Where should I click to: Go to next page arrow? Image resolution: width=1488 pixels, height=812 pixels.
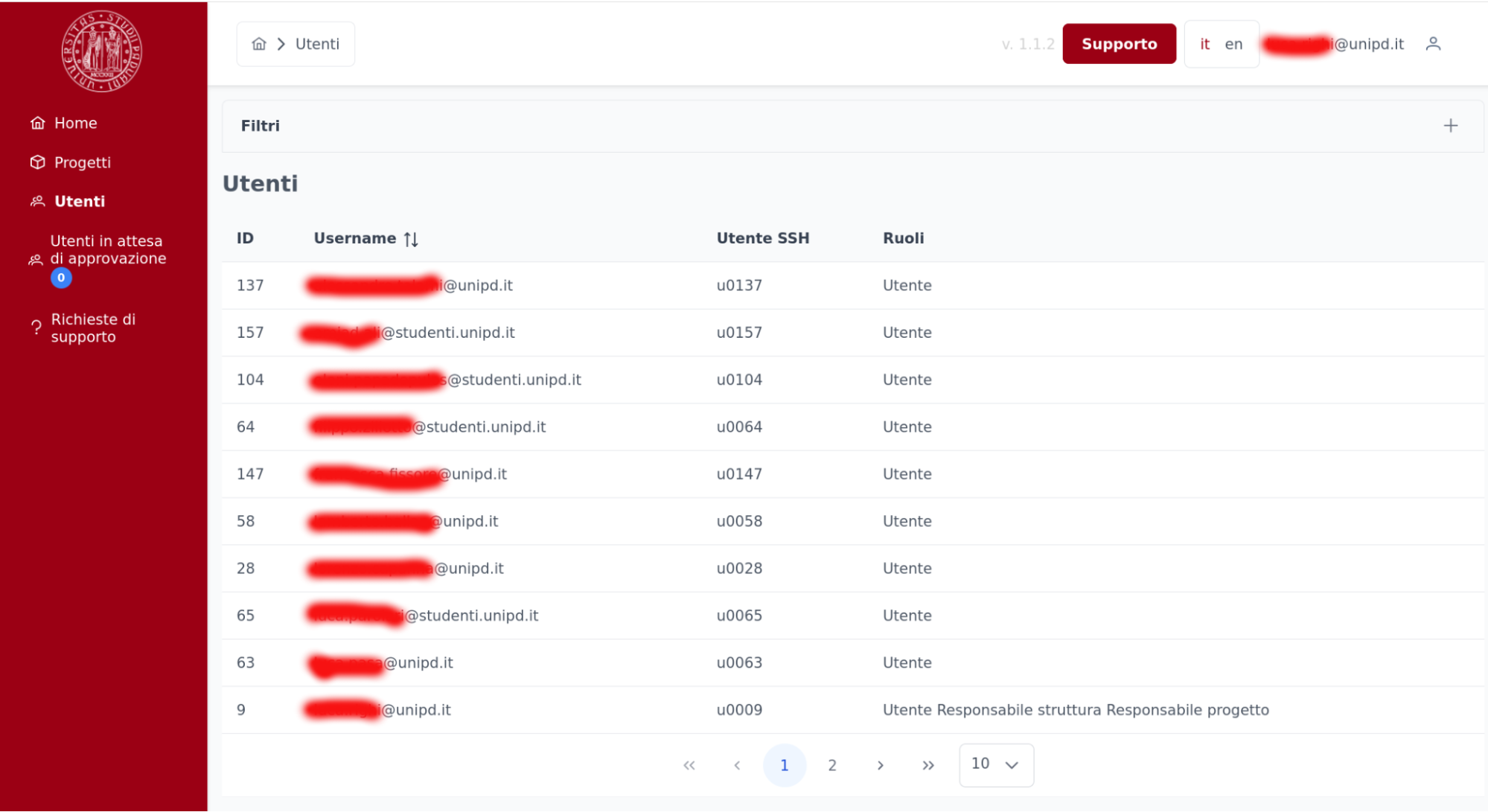(x=880, y=765)
